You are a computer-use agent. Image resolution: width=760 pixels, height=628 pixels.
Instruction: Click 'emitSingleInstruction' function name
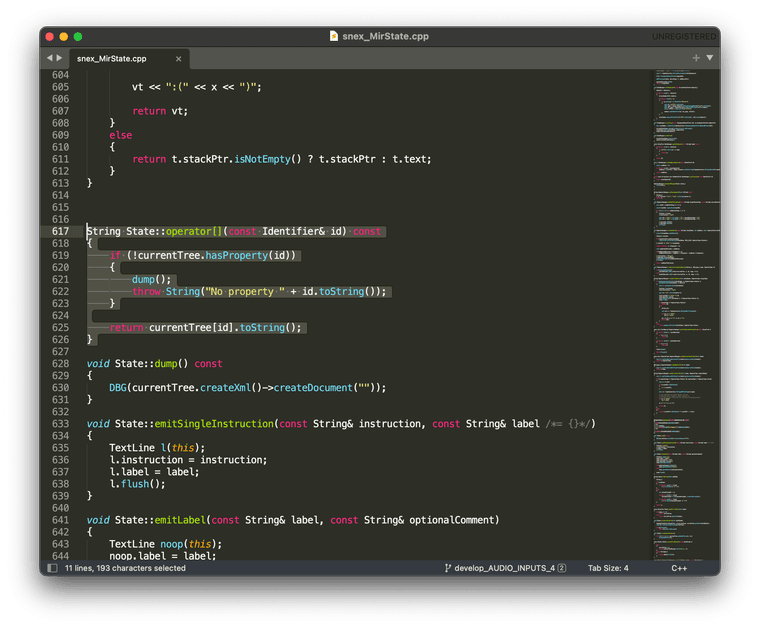tap(214, 424)
